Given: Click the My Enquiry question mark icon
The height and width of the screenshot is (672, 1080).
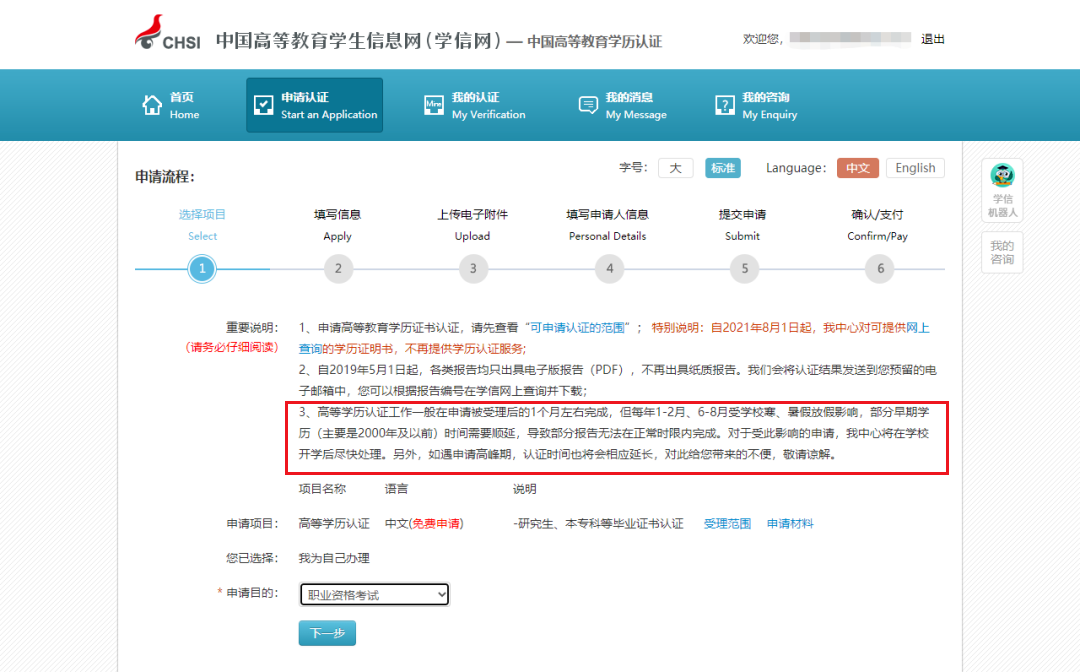Looking at the screenshot, I should 725,105.
